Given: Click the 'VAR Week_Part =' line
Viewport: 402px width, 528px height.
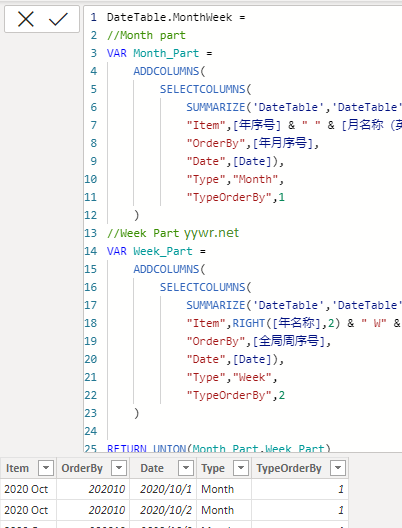Looking at the screenshot, I should 156,251.
